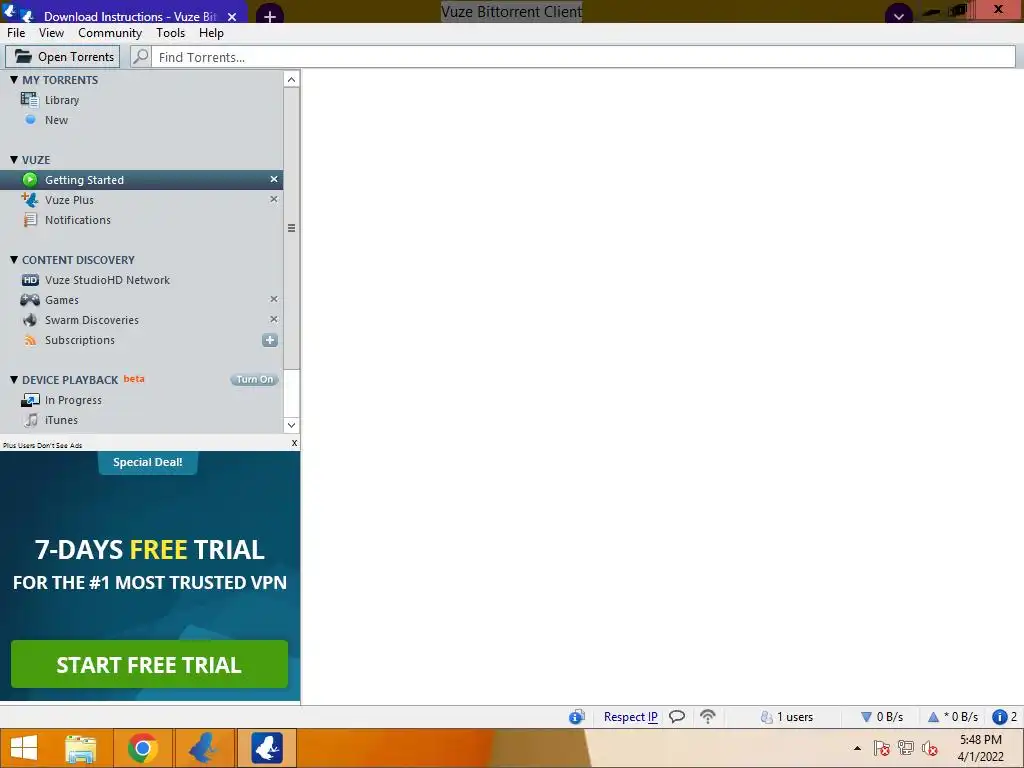
Task: Click the download speed down-arrow icon
Action: 866,717
